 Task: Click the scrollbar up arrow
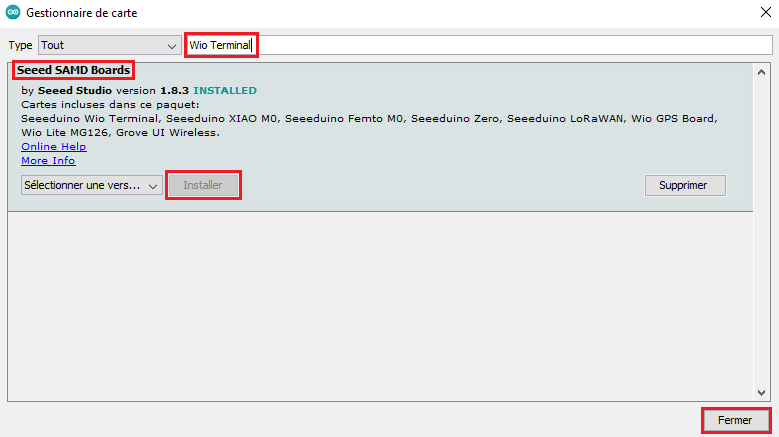click(x=761, y=72)
